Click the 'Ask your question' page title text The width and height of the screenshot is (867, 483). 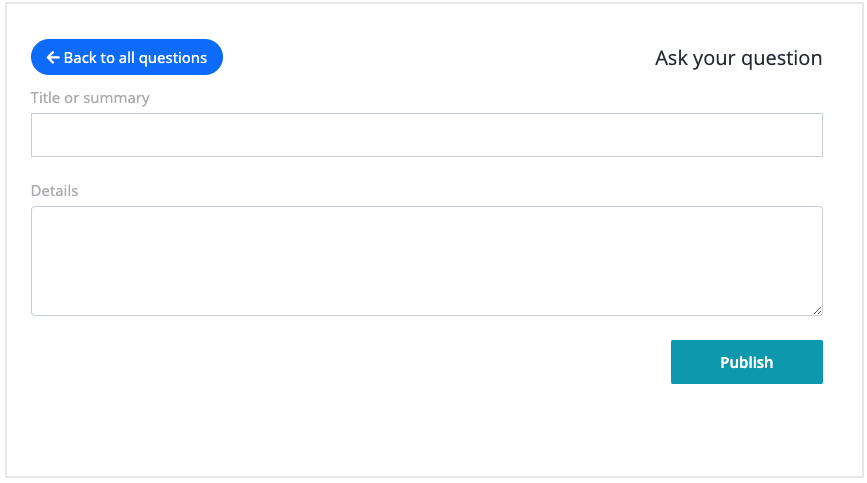pos(738,58)
